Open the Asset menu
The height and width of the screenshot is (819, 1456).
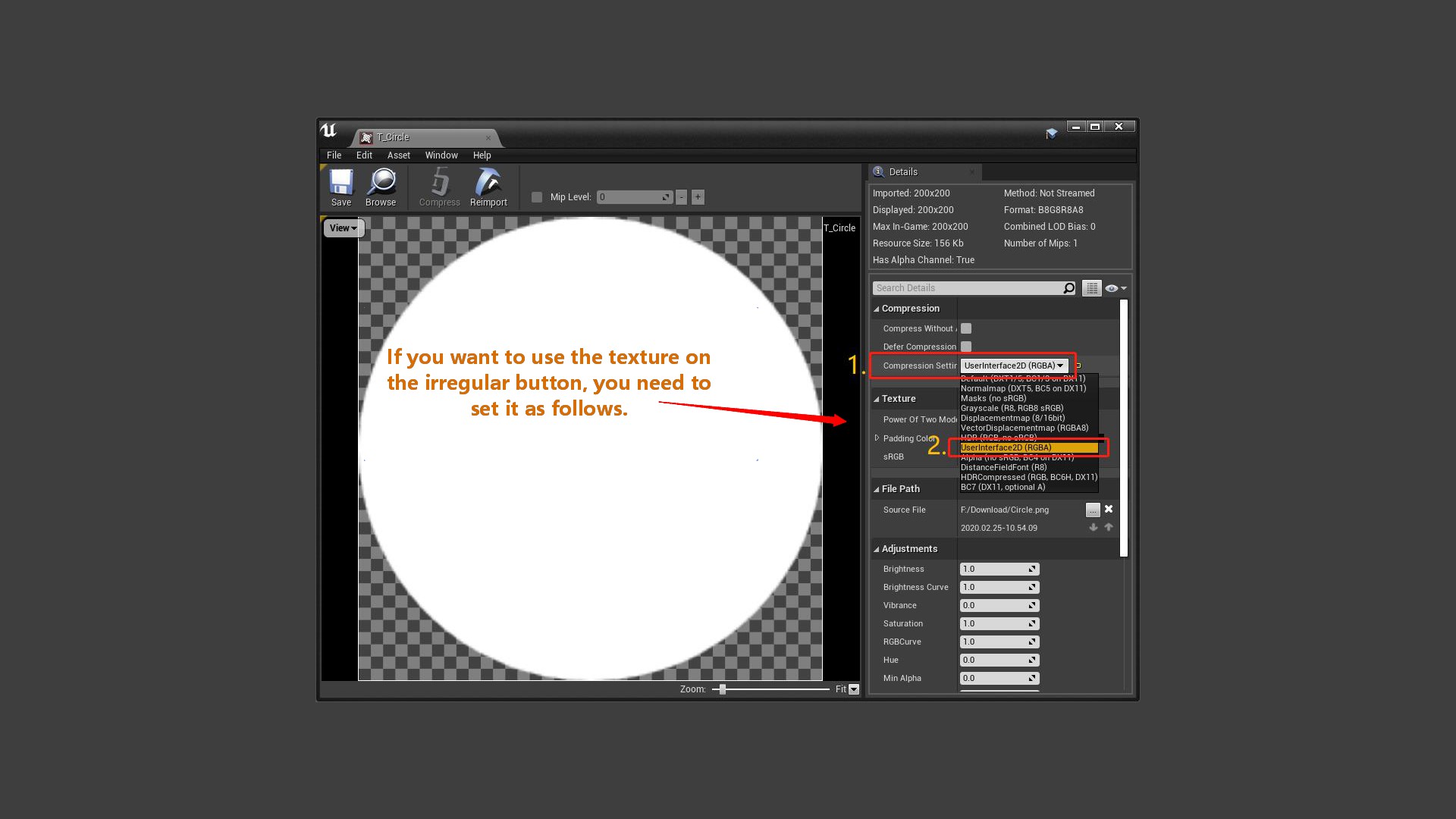pos(398,155)
